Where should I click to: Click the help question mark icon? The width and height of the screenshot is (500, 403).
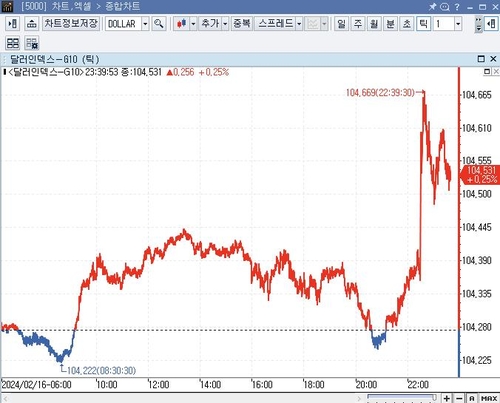point(457,6)
